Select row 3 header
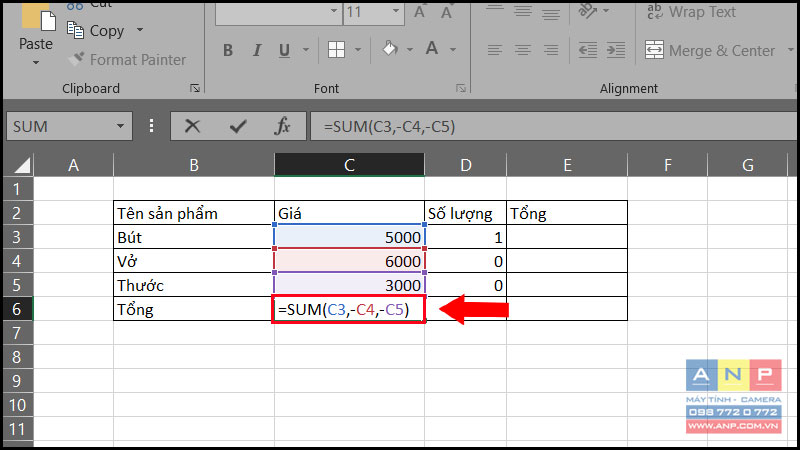The image size is (800, 450). tap(17, 237)
